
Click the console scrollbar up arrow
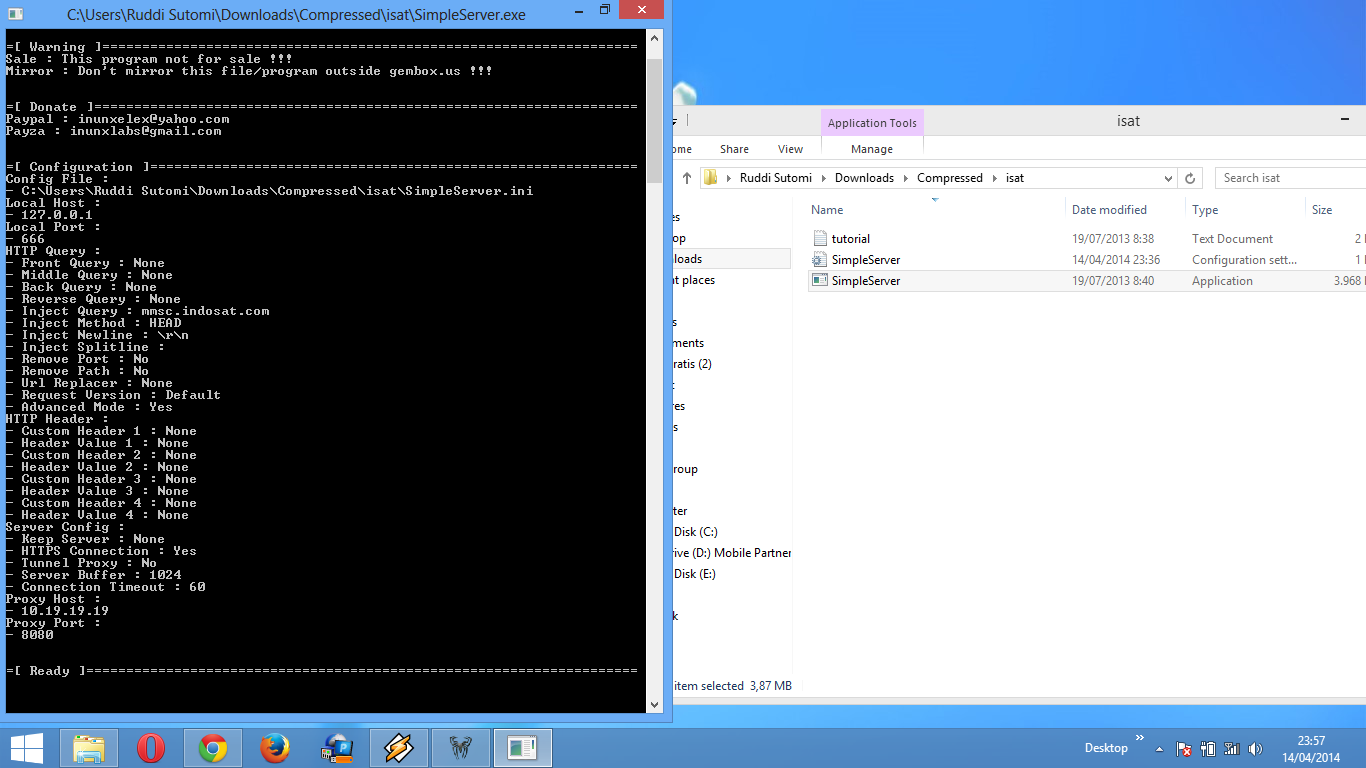click(655, 39)
